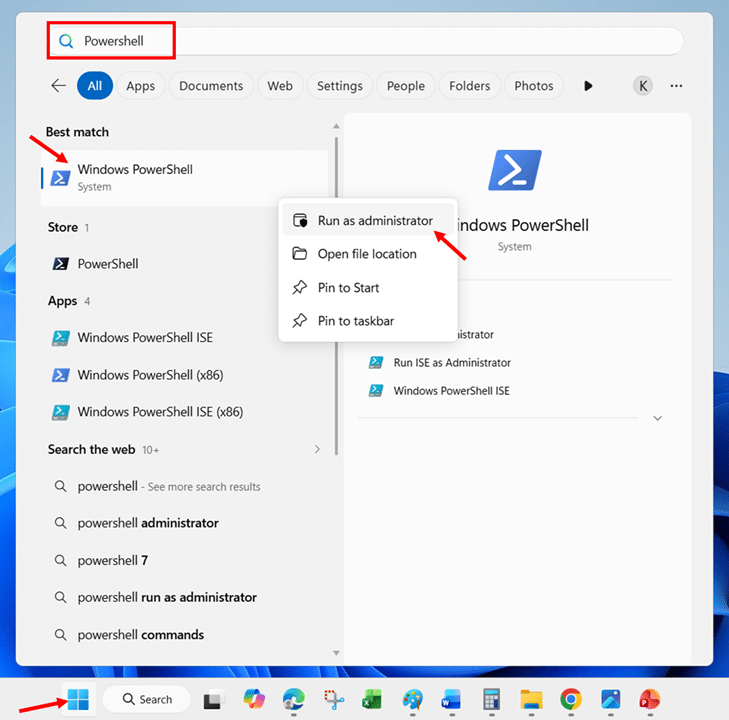Click the back arrow in search panel
Screen dimensions: 729x720
tap(59, 86)
